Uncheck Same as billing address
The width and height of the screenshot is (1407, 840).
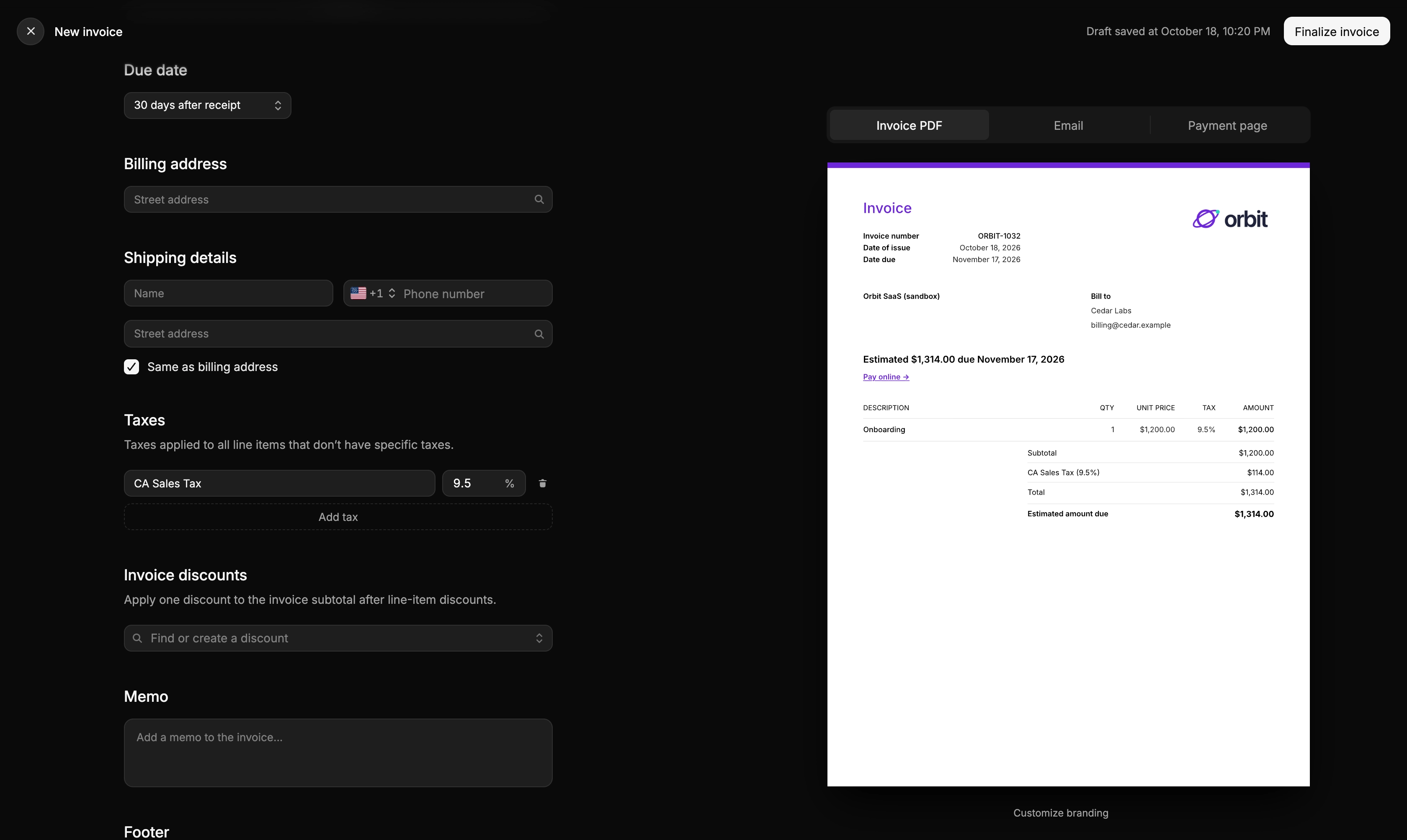pos(131,367)
